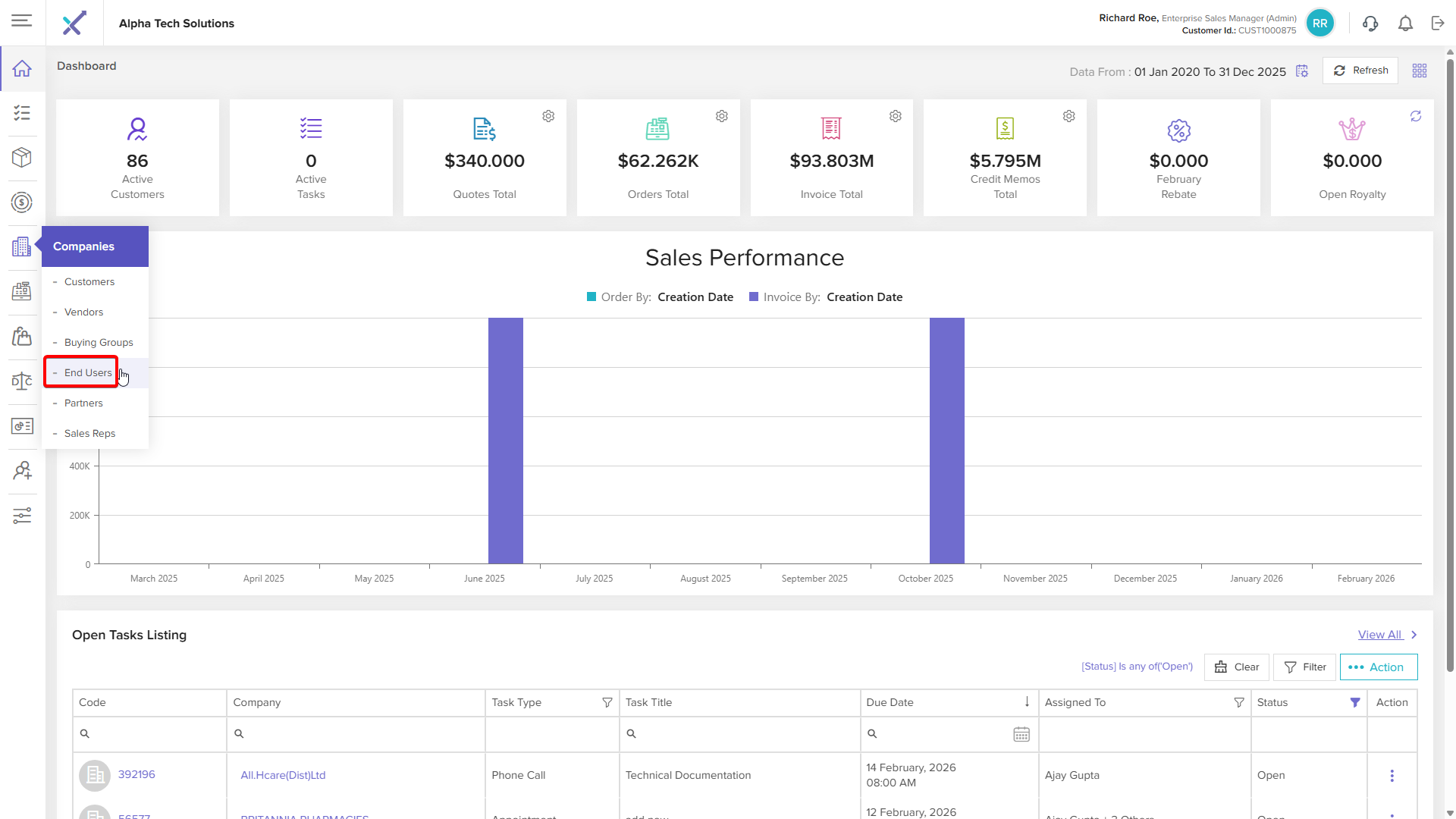Screen dimensions: 1456x819
Task: Refresh the Open Royalty card
Action: click(x=1415, y=116)
